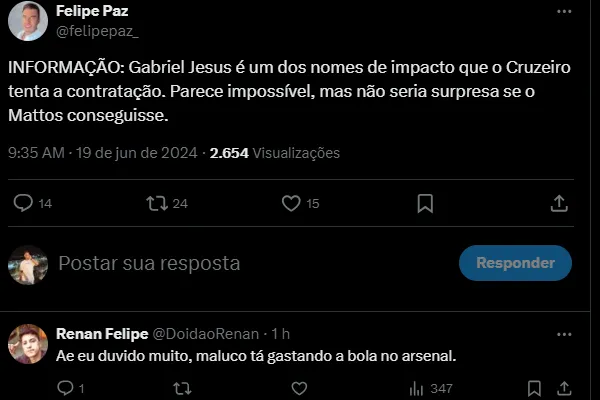View analytics of Renan Felipe's reply
This screenshot has height=400, width=600.
coord(414,388)
